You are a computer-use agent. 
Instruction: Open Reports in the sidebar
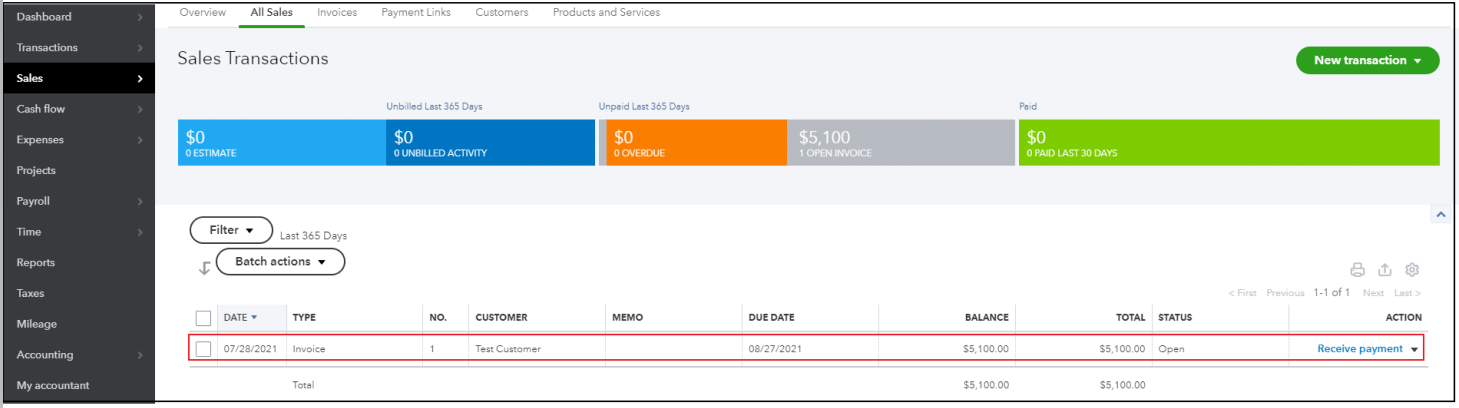click(36, 263)
